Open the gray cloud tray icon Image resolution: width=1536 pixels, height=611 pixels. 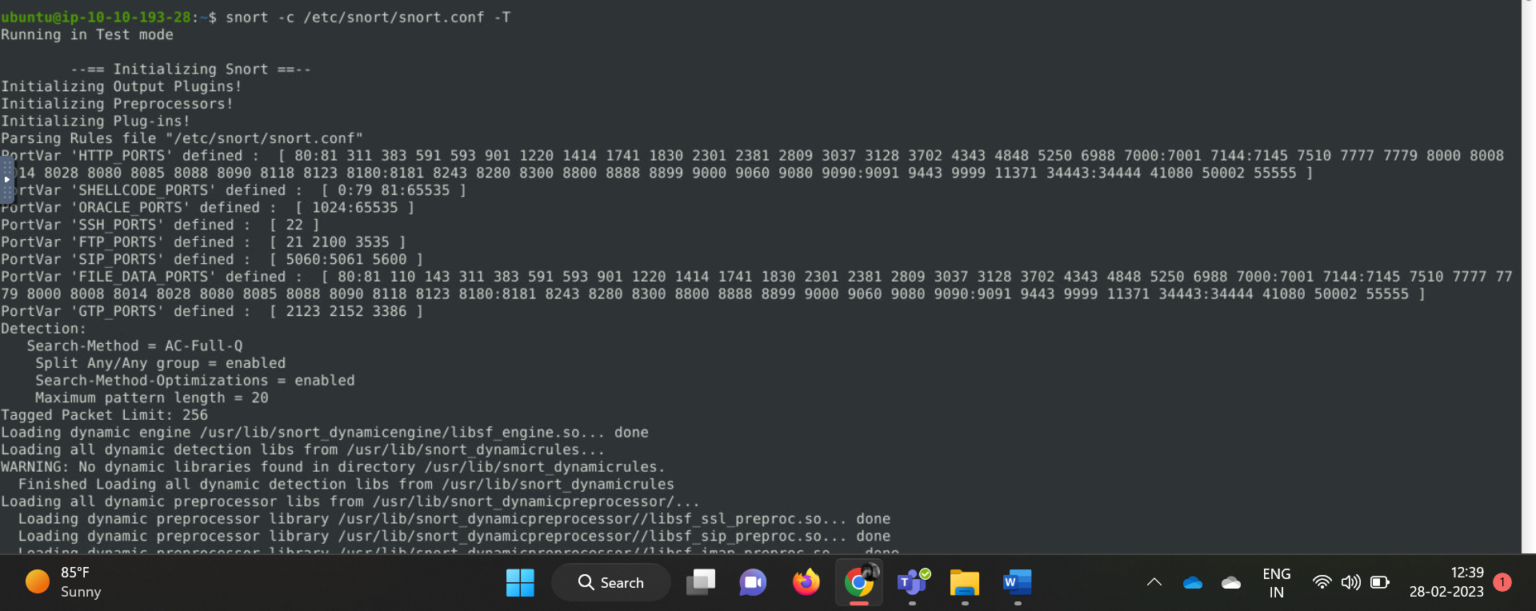click(x=1231, y=582)
